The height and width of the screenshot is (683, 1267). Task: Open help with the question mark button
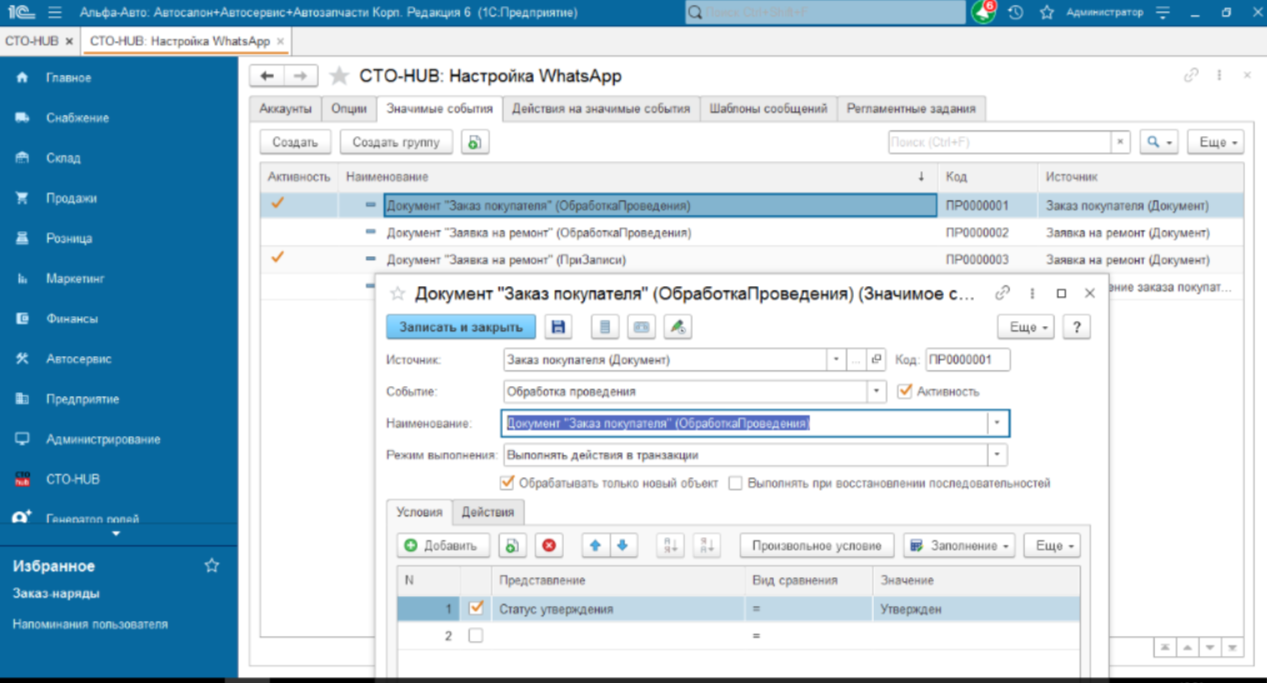click(1076, 327)
